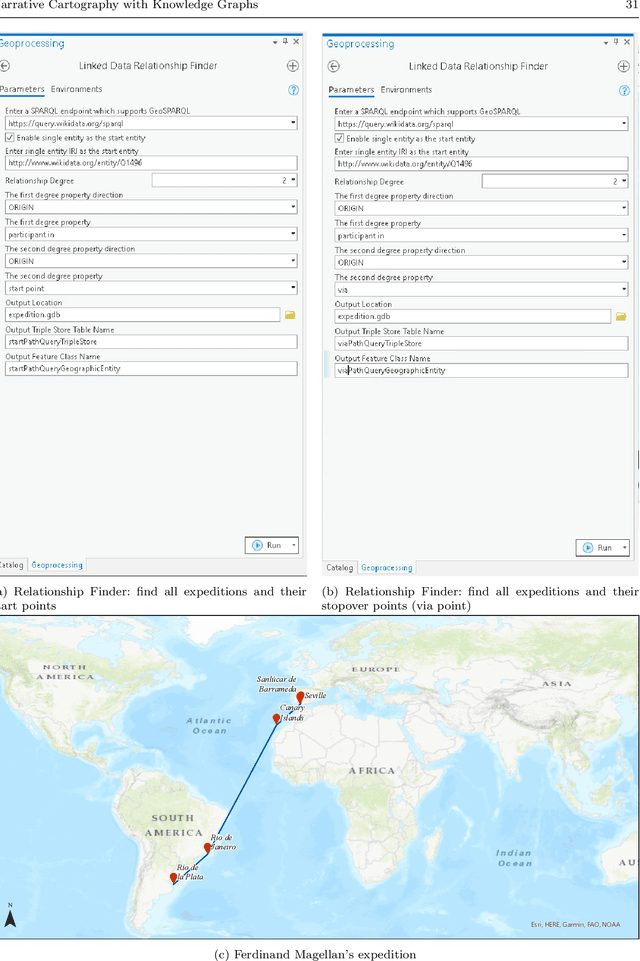This screenshot has width=640, height=961.
Task: Open first degree property 'participant in' in left panel
Action: [x=151, y=234]
